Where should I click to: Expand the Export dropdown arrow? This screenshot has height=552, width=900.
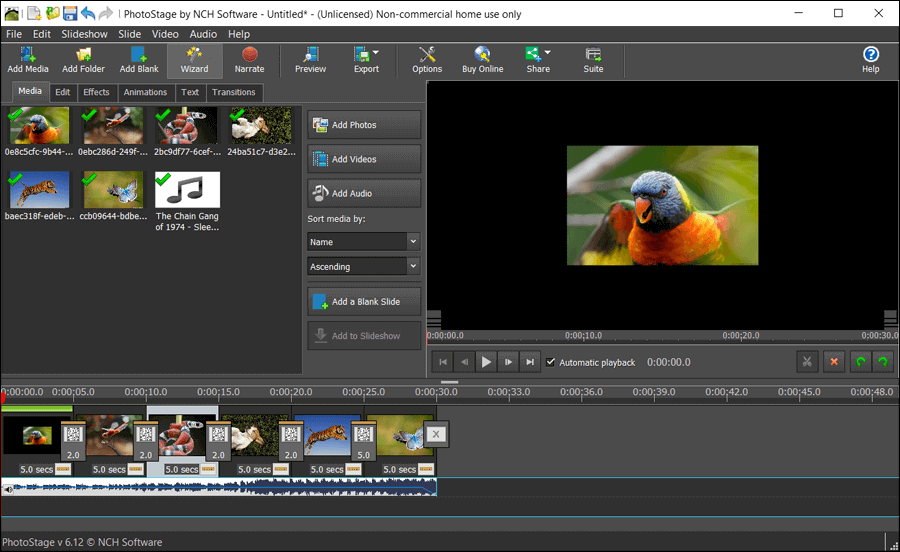376,52
